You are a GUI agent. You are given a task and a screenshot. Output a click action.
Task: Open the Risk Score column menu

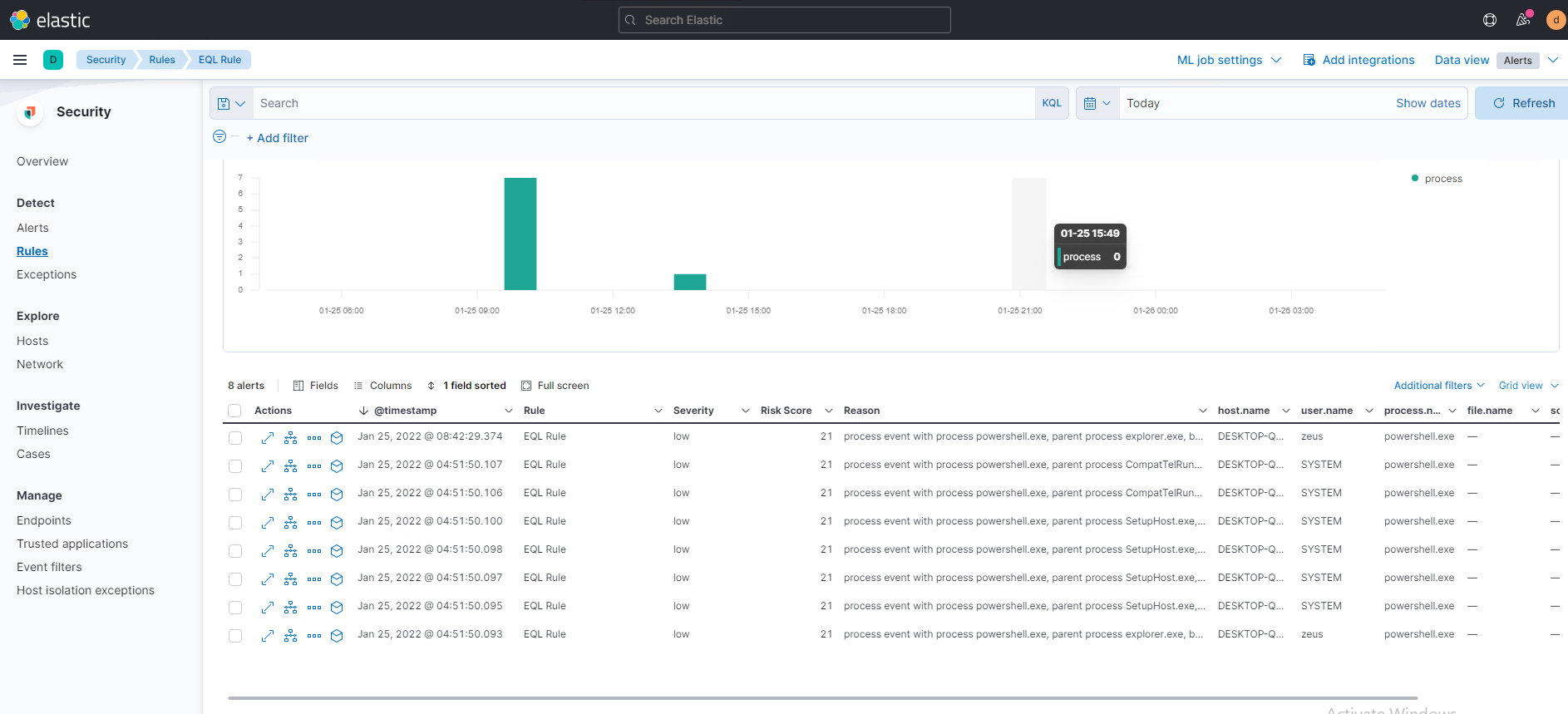829,411
